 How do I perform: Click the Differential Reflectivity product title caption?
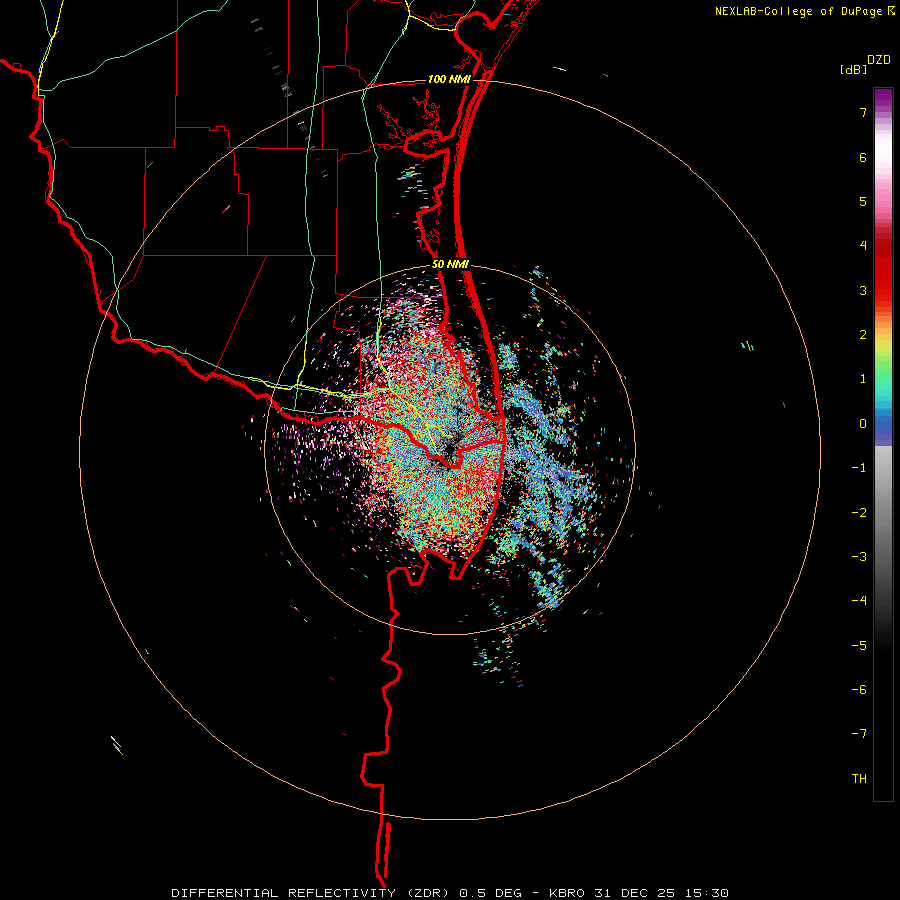coord(450,893)
